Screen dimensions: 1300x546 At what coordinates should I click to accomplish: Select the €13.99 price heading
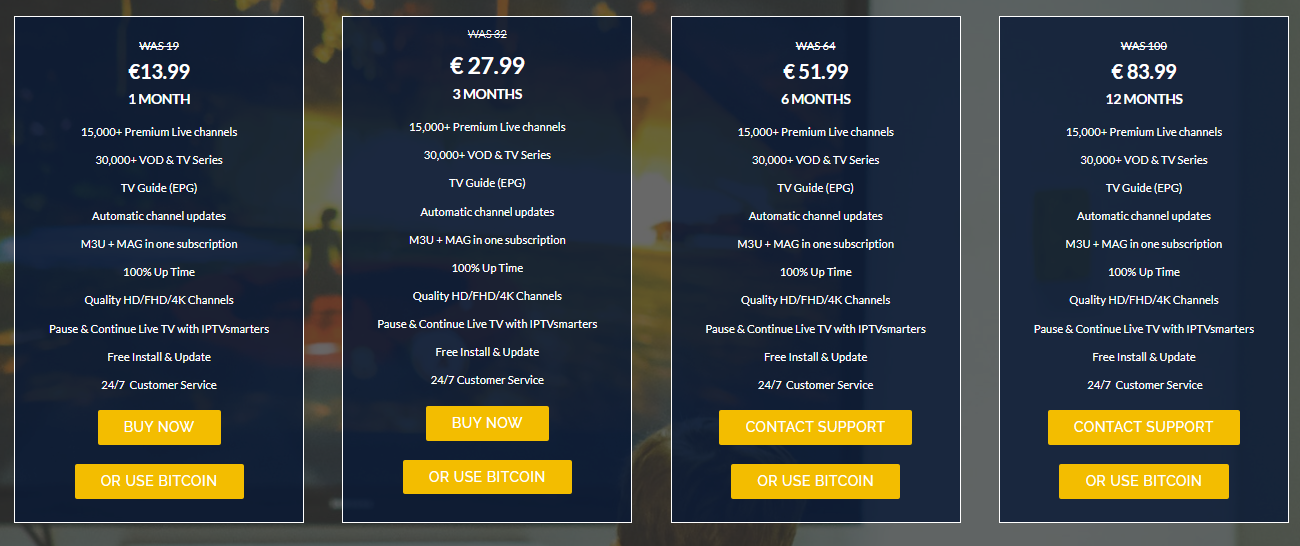(x=159, y=72)
